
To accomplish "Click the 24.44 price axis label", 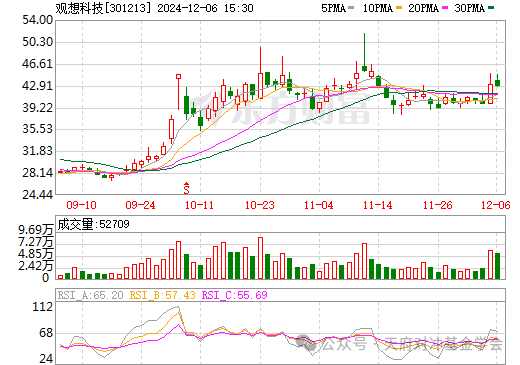I will tap(38, 195).
